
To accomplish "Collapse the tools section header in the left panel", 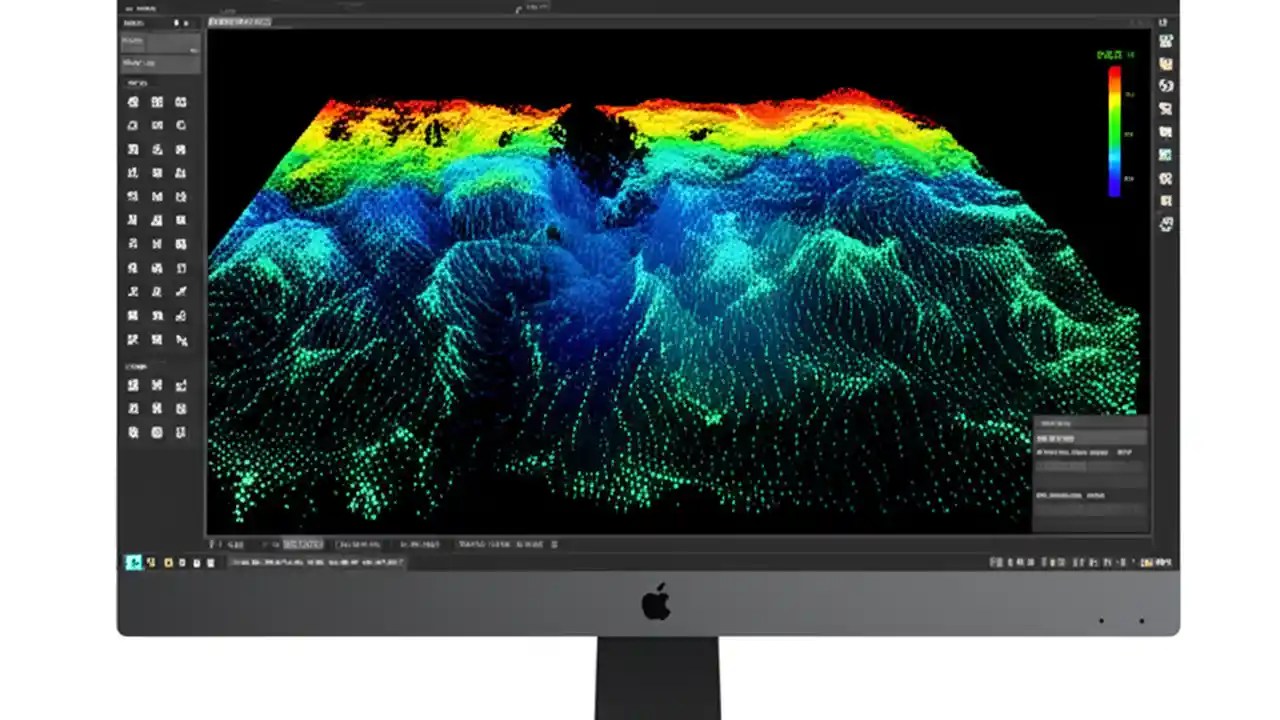I will (x=136, y=83).
